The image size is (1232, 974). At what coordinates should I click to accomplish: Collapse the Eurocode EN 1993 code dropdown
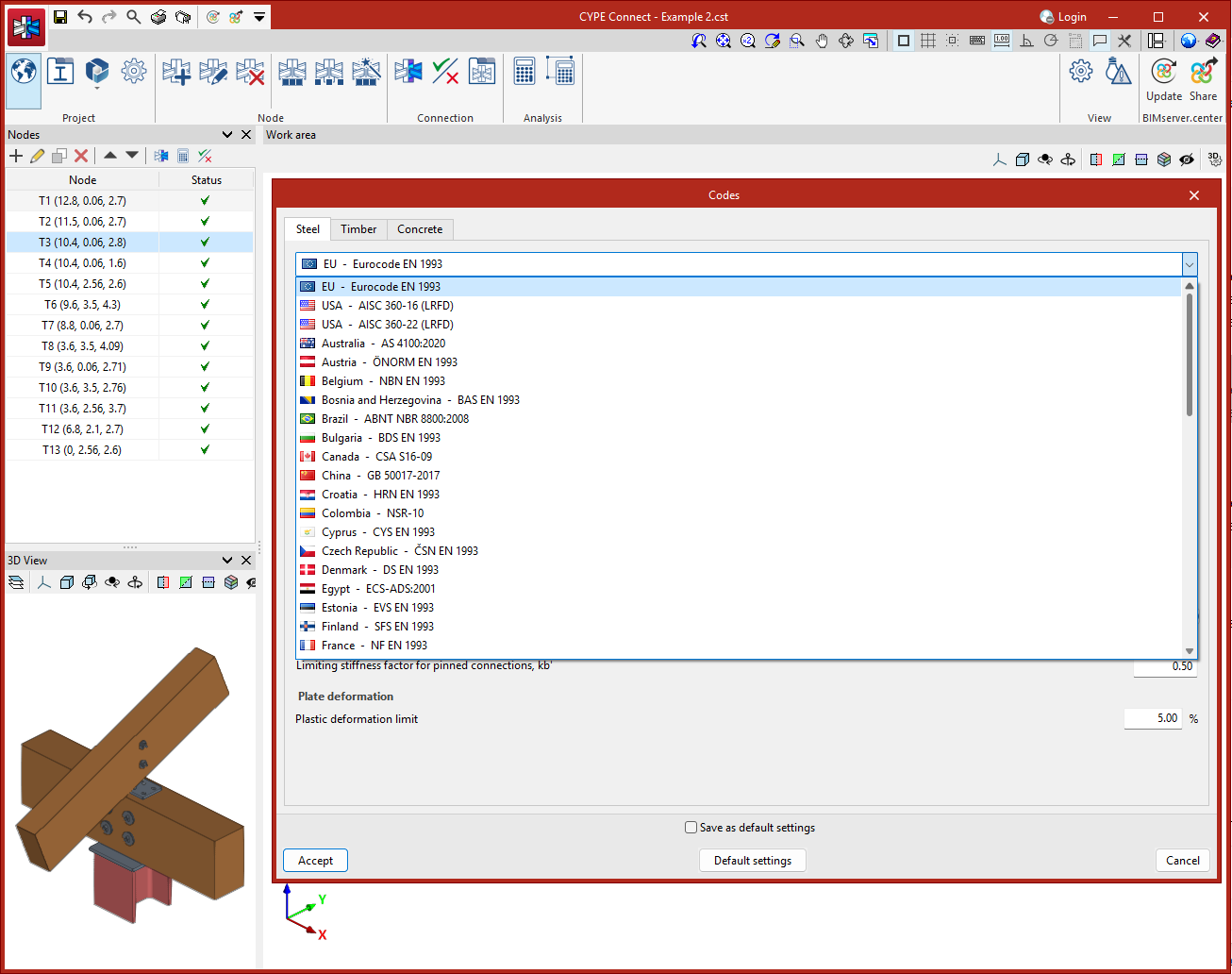coord(1190,264)
